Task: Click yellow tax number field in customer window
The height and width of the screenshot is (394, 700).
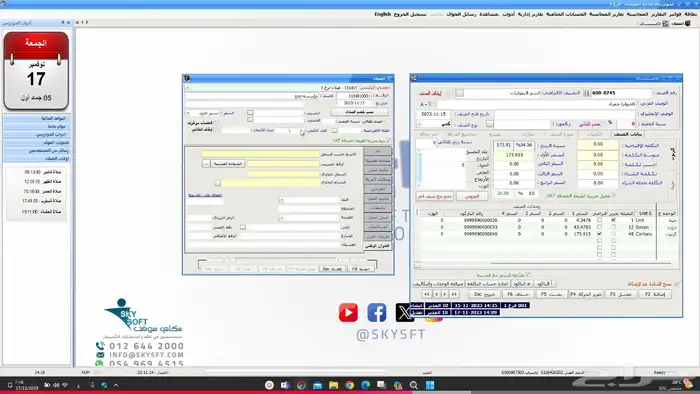Action: [x=283, y=164]
